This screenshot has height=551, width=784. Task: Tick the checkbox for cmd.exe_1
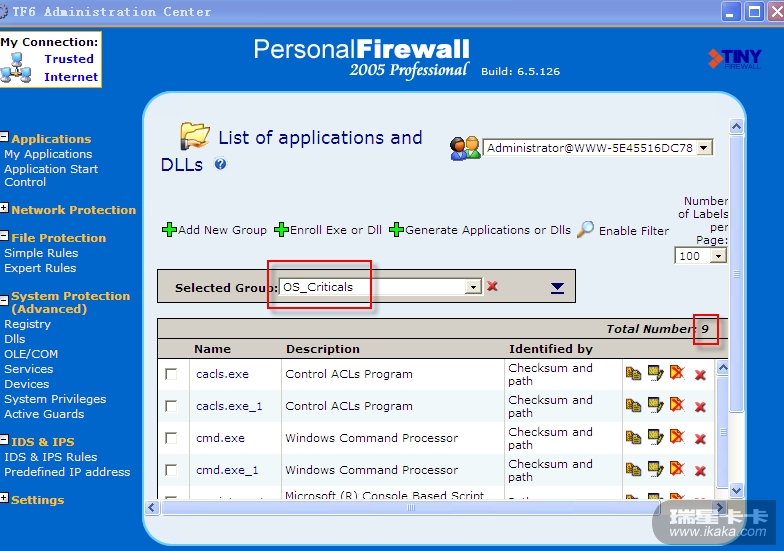click(171, 470)
